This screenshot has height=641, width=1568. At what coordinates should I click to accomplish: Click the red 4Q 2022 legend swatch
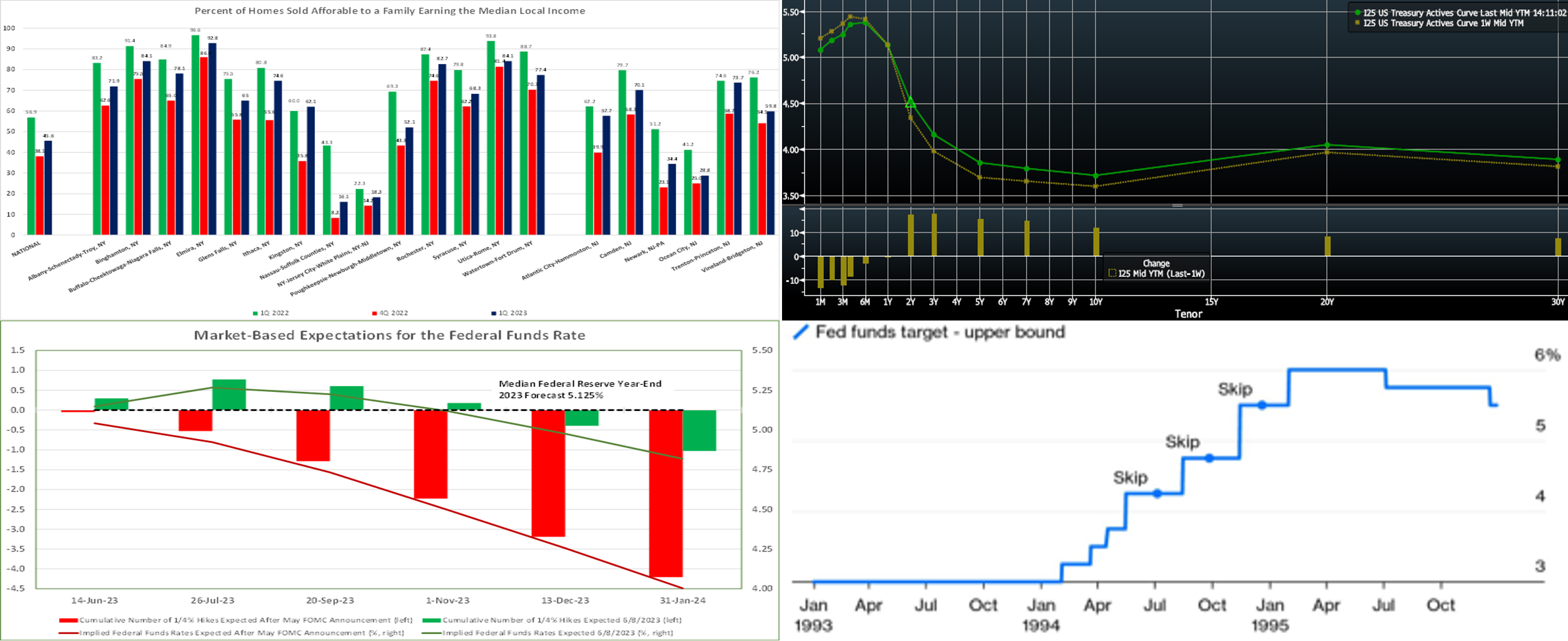pyautogui.click(x=375, y=313)
